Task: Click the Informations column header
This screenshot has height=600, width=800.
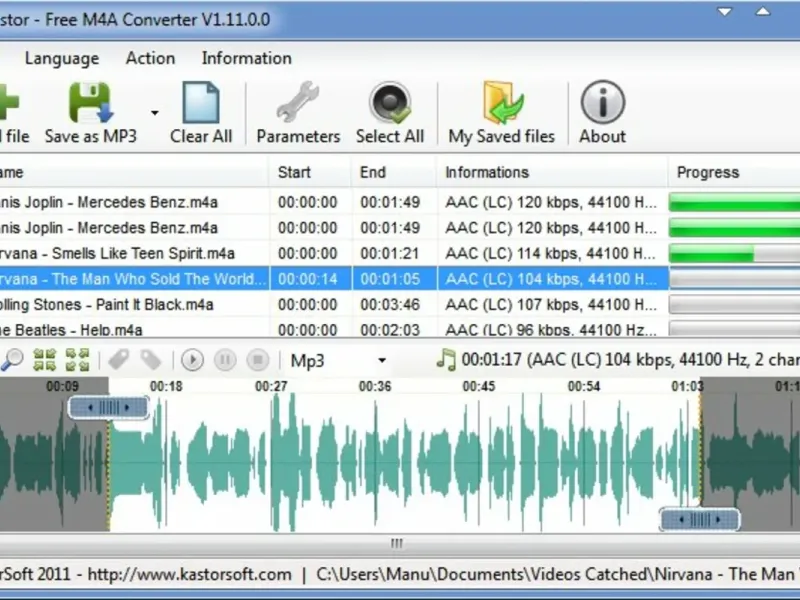Action: [553, 172]
